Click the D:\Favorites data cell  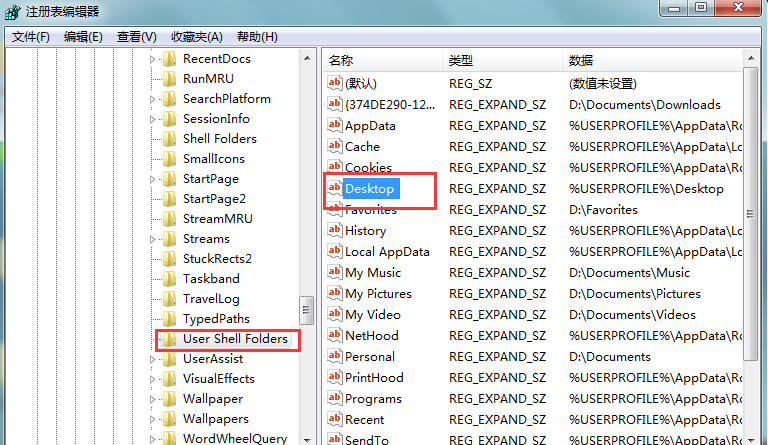click(x=603, y=210)
